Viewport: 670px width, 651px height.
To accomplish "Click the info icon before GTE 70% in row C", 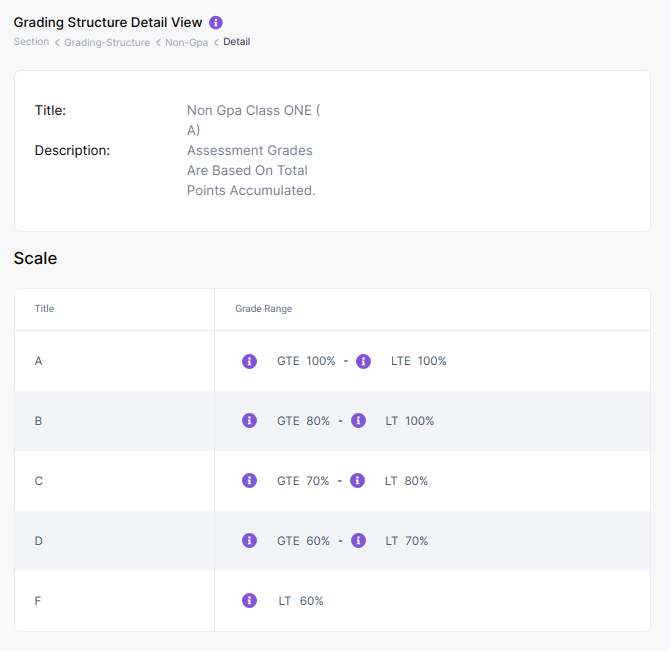I will (x=250, y=481).
